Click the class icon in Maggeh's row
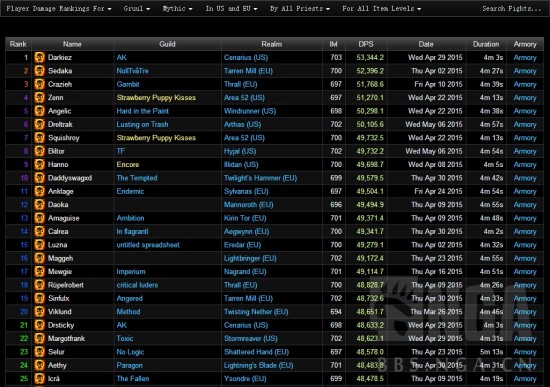 point(39,258)
